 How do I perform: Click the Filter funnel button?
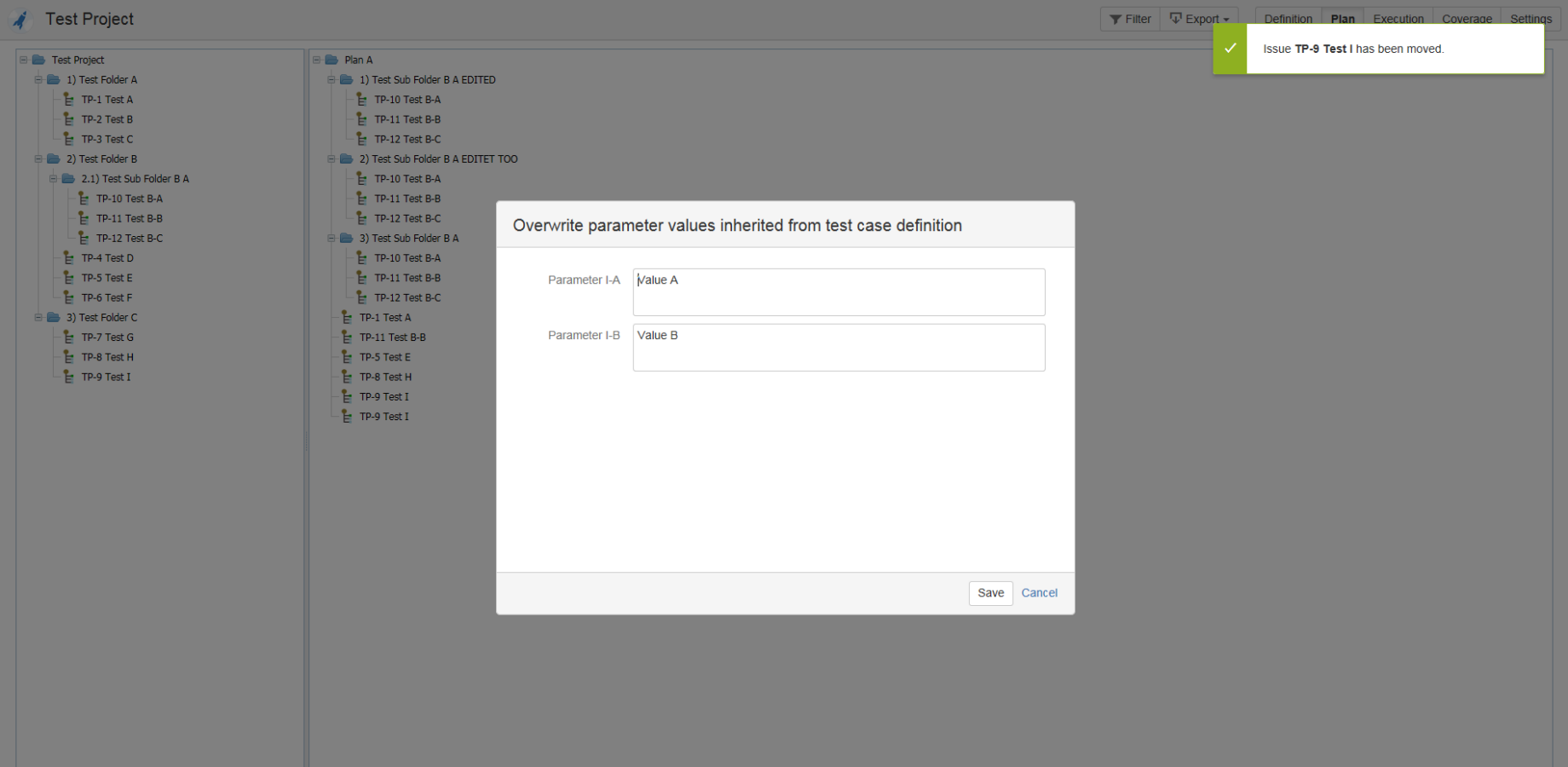1130,19
